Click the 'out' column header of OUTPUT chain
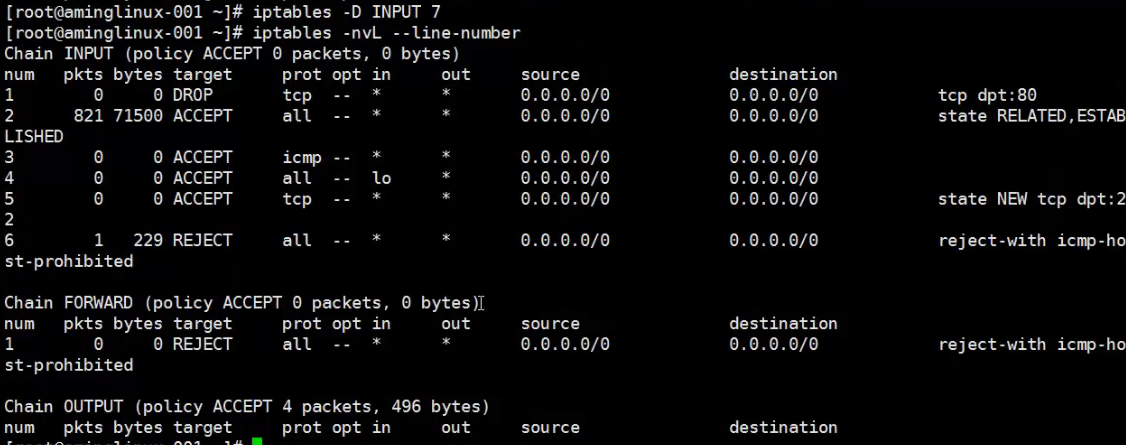This screenshot has height=445, width=1126. 456,428
